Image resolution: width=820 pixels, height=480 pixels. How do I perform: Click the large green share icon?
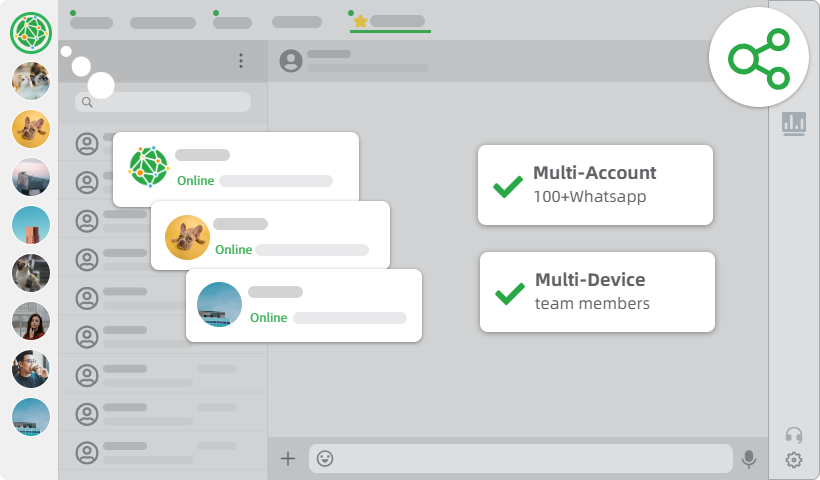[x=758, y=56]
